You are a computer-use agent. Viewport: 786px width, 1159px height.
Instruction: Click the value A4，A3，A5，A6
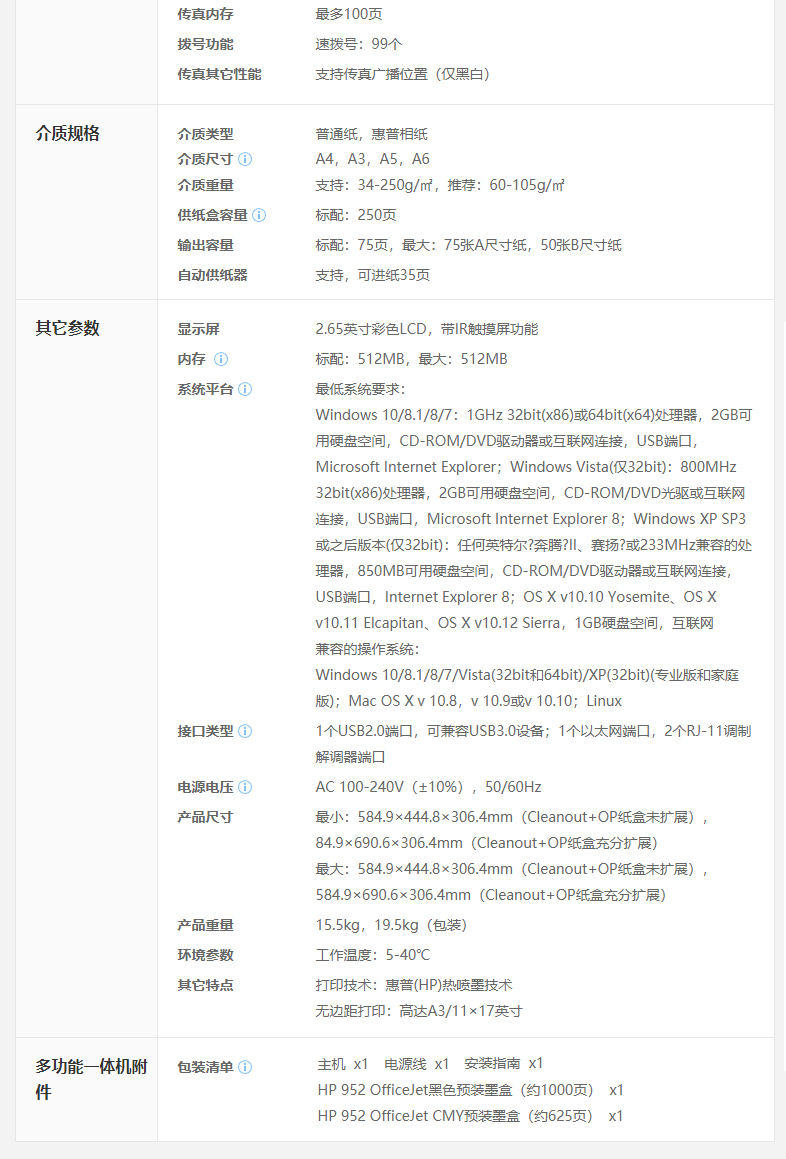[373, 159]
